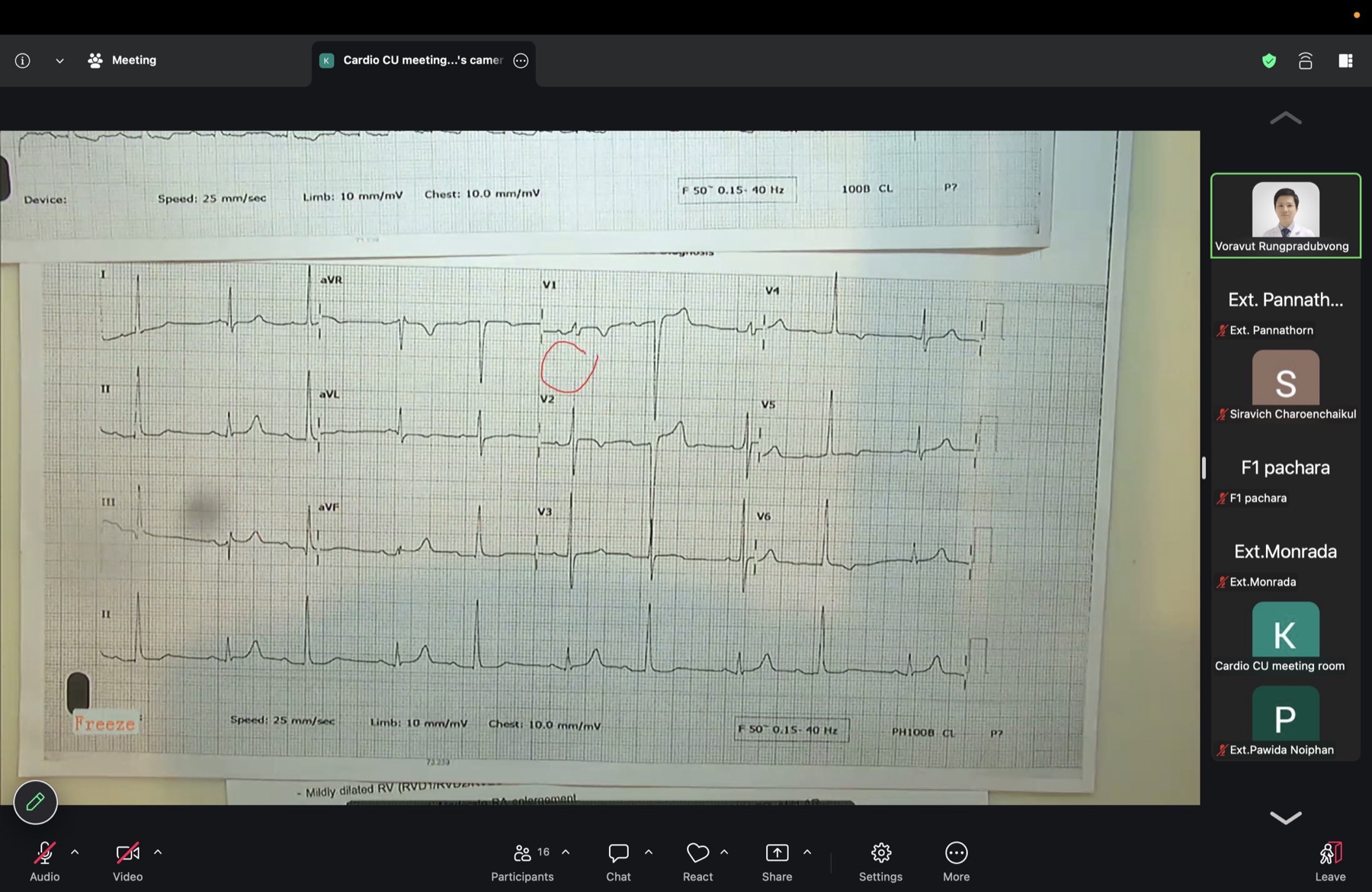Open the annotation pencil tool

tap(35, 802)
